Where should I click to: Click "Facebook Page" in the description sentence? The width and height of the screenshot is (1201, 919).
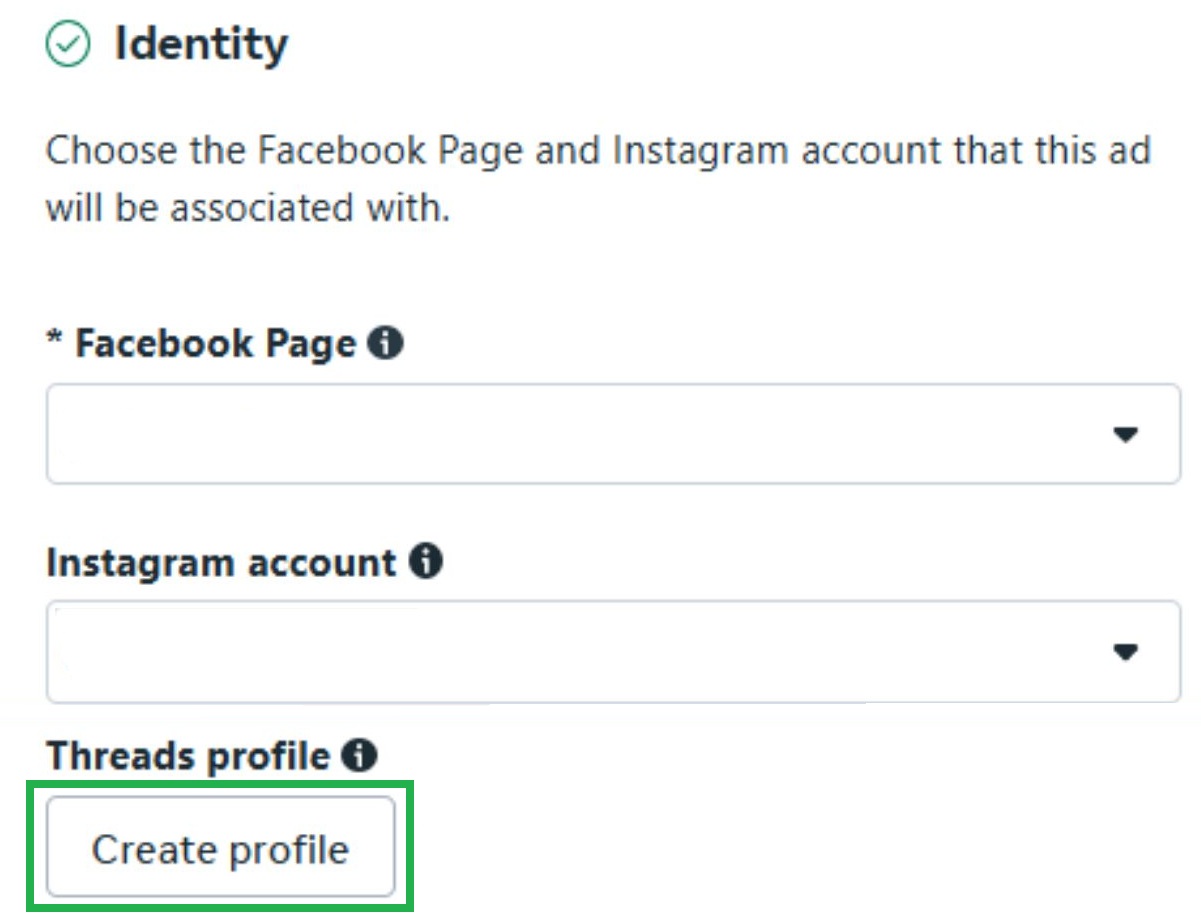391,152
